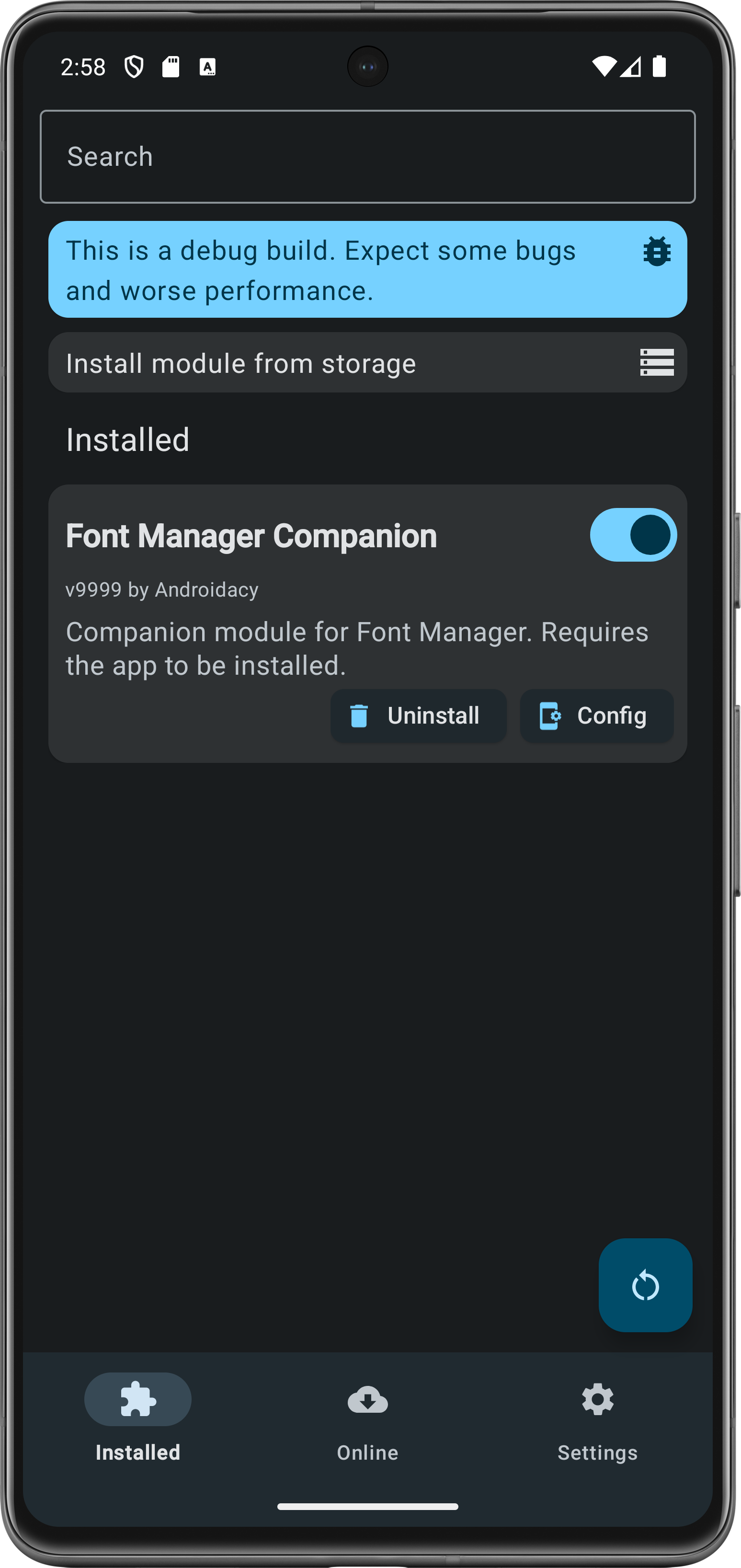Screen dimensions: 741x1568
Task: Tap the refresh floating action button
Action: point(645,1286)
